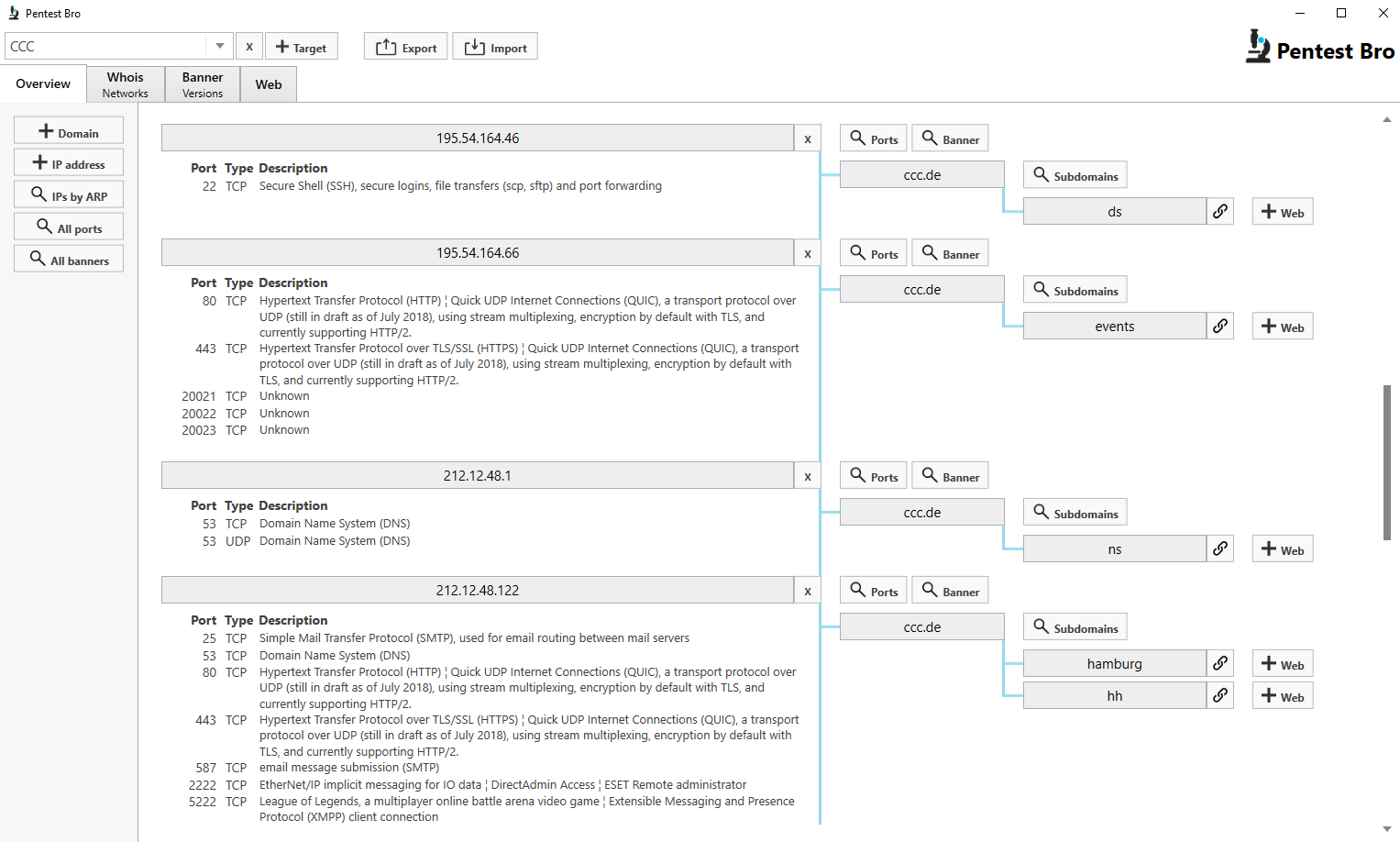This screenshot has height=842, width=1400.
Task: Add Web entry for subdomain hh
Action: point(1283,696)
